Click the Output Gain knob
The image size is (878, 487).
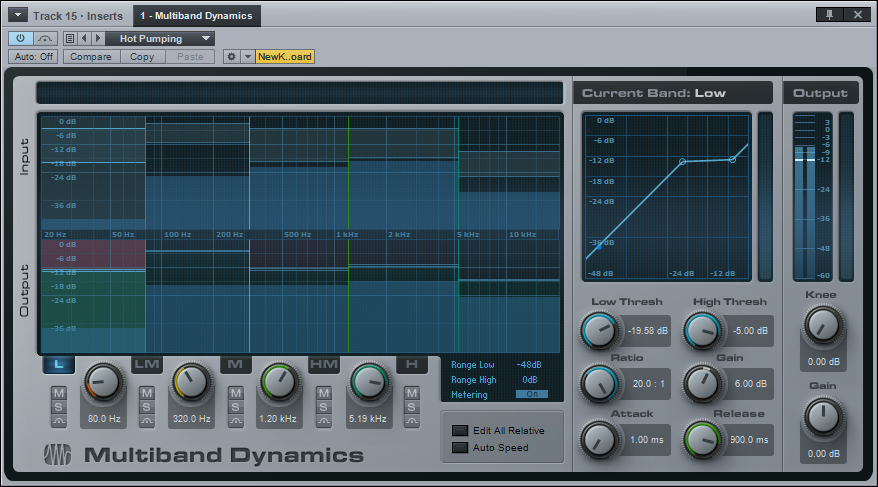pos(823,417)
